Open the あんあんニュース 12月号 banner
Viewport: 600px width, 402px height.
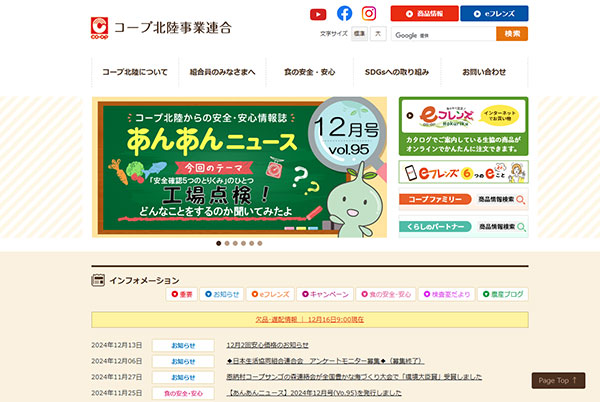(239, 167)
